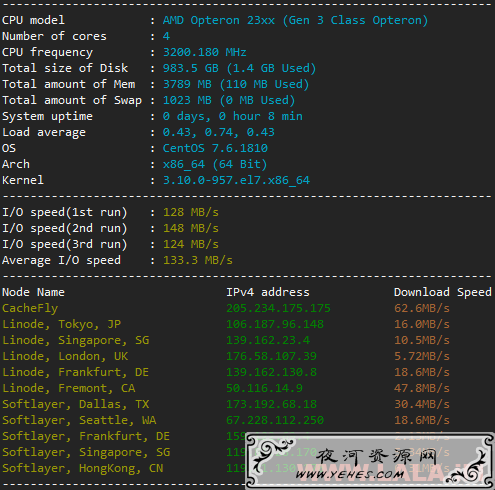
Task: Click London download speed 5.72MB/s
Action: click(422, 356)
